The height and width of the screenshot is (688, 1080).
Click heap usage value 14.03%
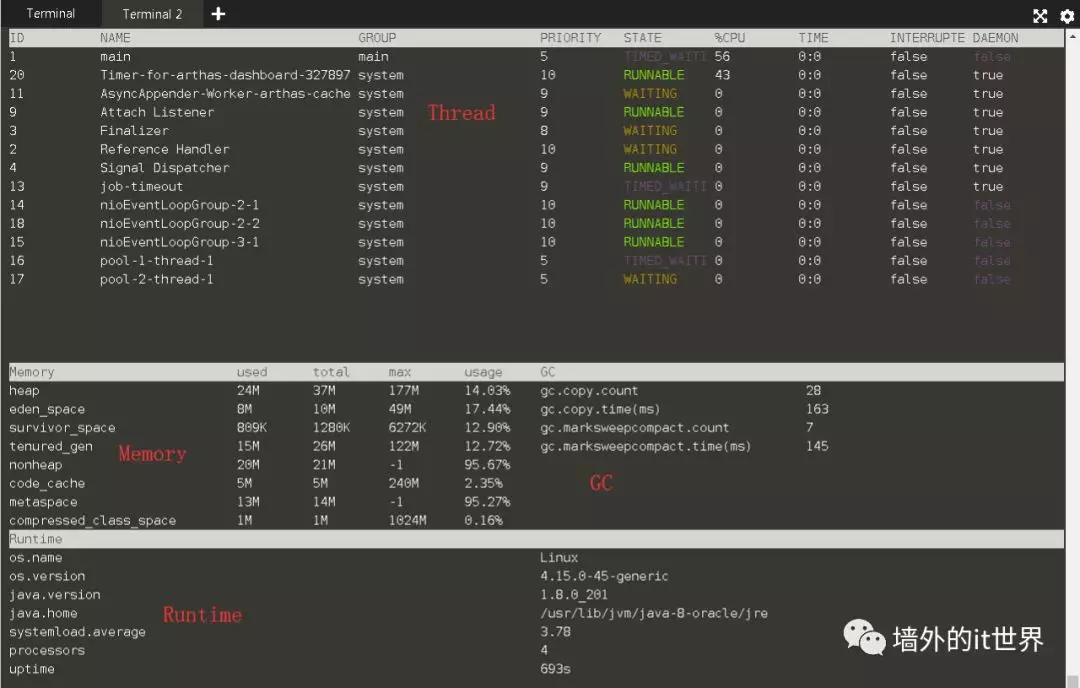[x=487, y=390]
